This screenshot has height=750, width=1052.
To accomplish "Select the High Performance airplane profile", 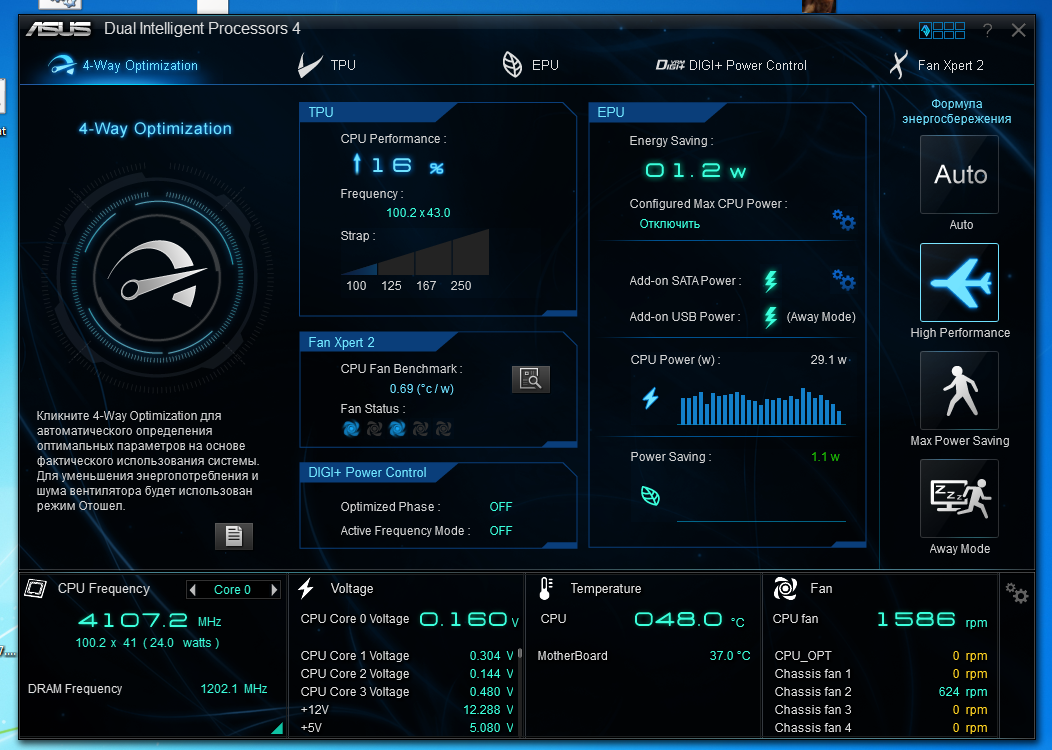I will click(x=959, y=282).
